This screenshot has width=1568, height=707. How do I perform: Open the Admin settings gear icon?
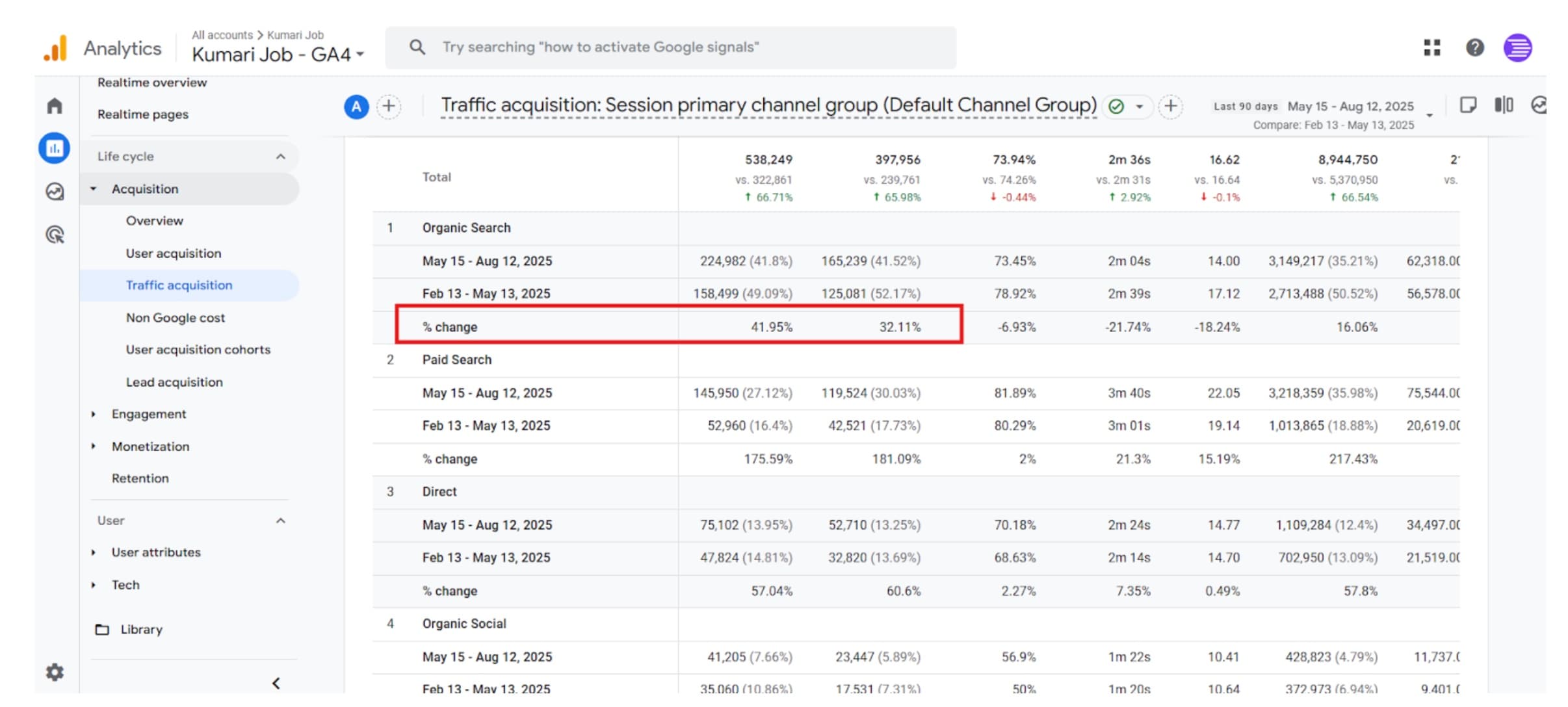(55, 672)
